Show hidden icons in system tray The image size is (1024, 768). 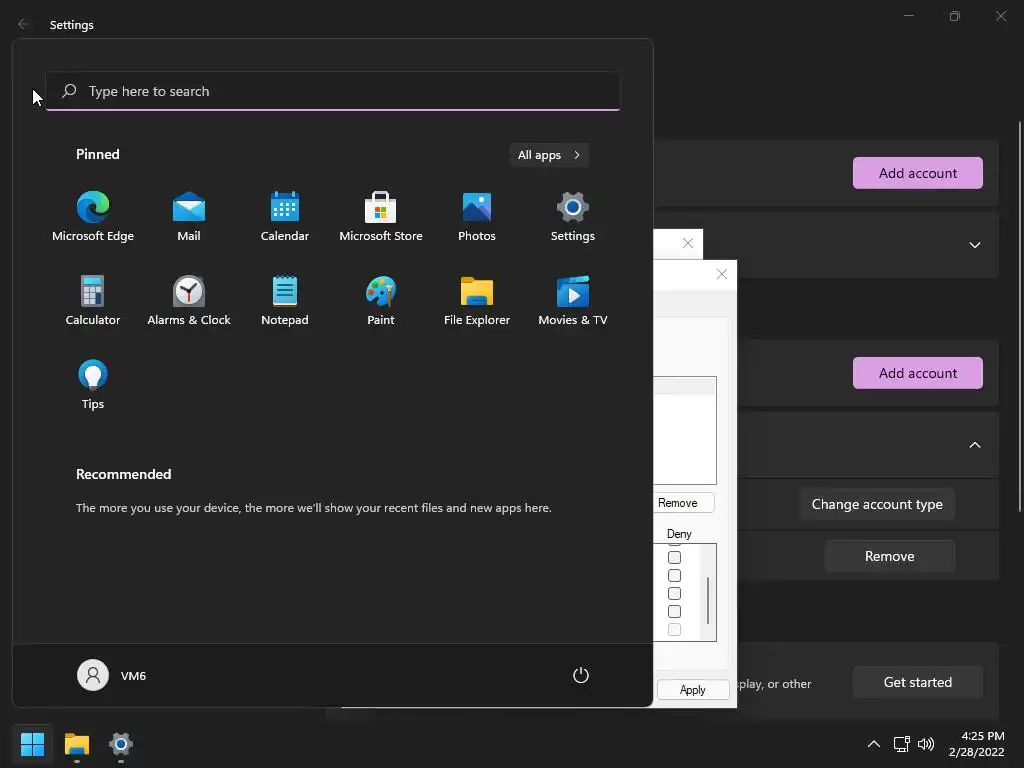(873, 744)
